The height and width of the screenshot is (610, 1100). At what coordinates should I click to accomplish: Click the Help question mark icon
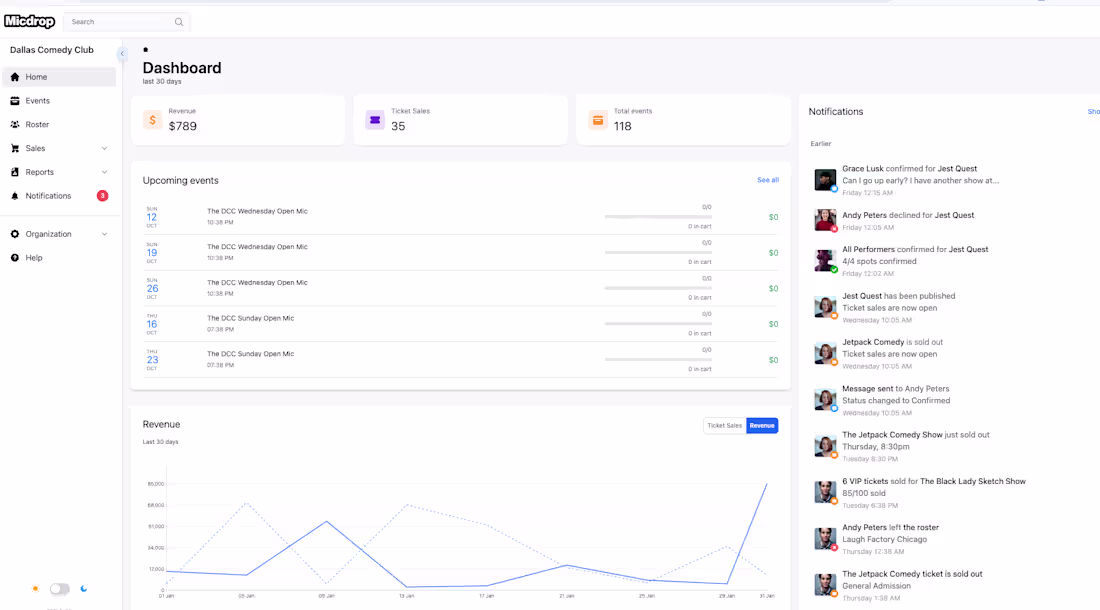click(15, 258)
